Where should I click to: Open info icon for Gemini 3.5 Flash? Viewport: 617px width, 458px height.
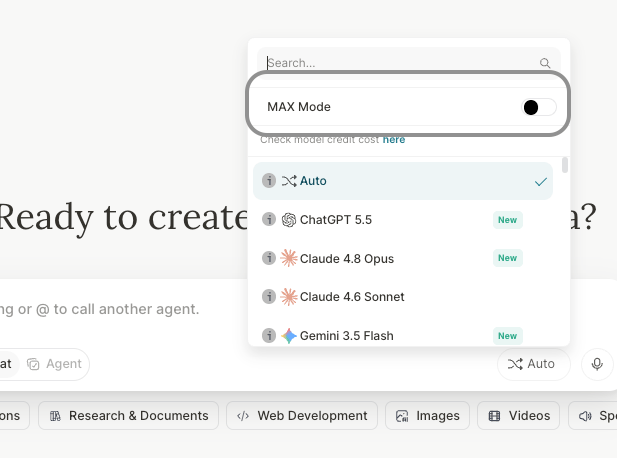(269, 335)
